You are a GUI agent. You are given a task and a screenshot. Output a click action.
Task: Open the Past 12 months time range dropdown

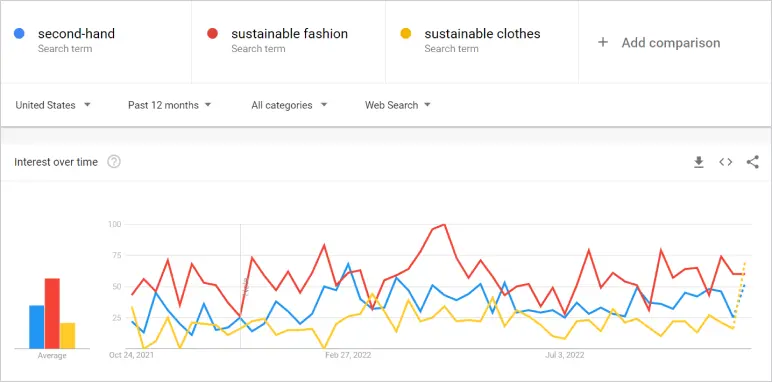click(x=169, y=105)
